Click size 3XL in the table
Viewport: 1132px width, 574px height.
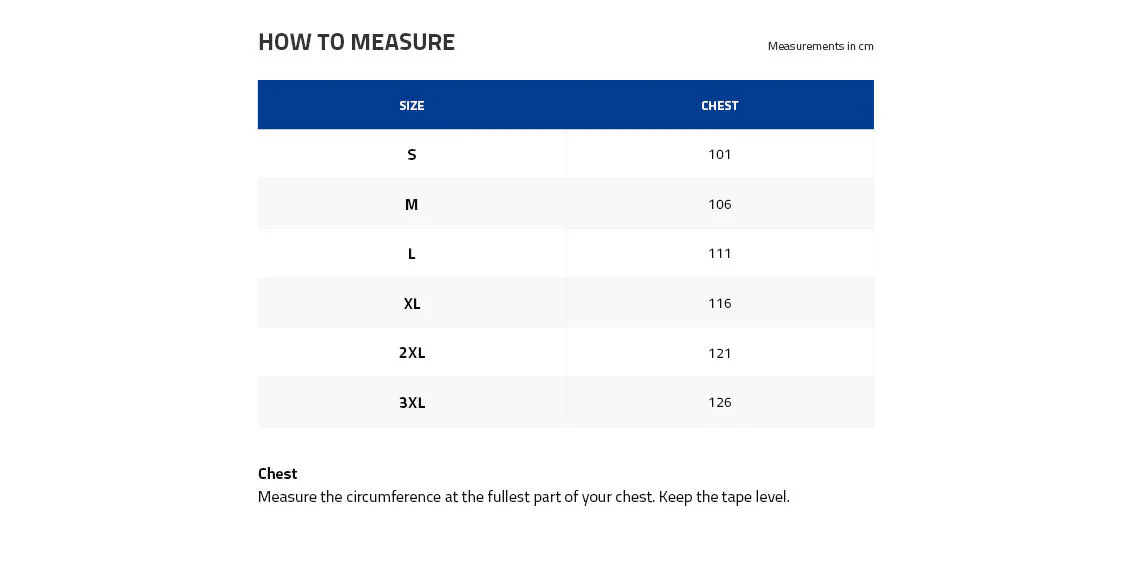click(x=412, y=402)
